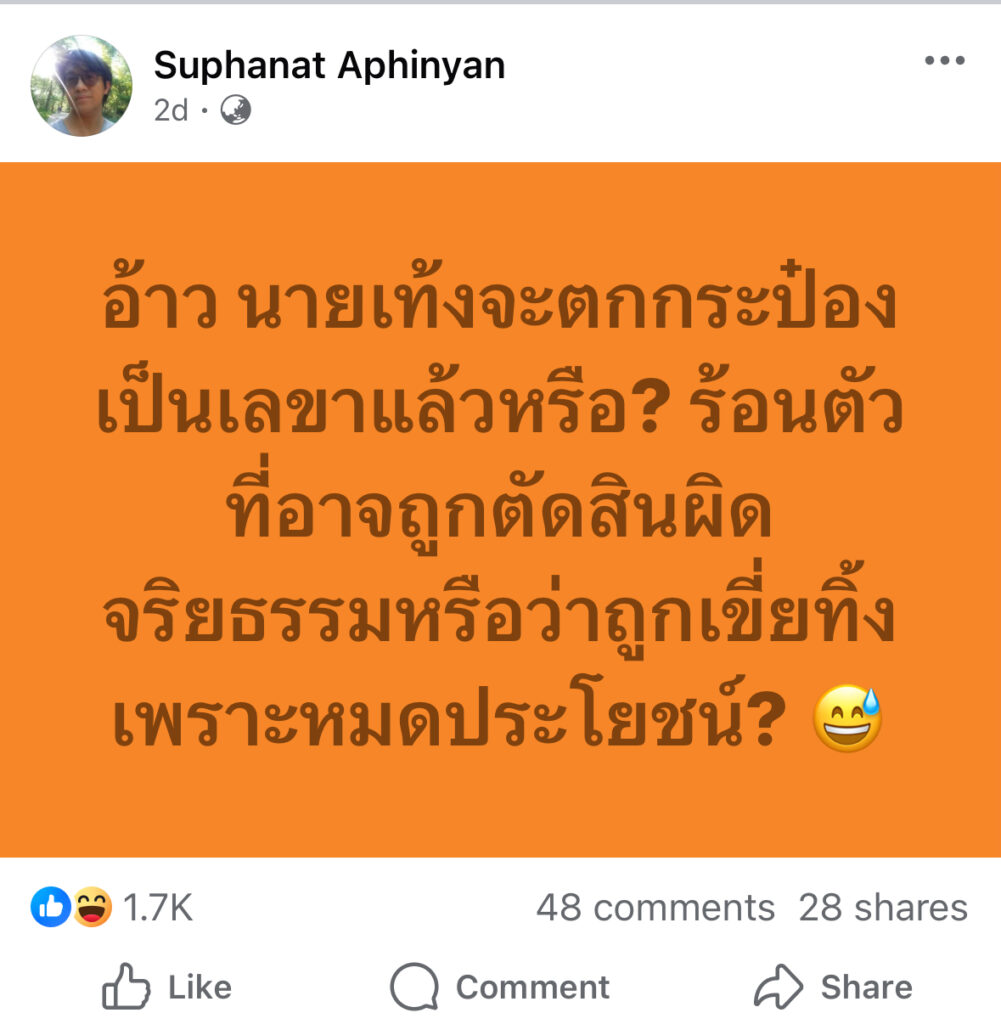Click the first Thai line starting อ้าว
The width and height of the screenshot is (1001, 1024).
(x=500, y=300)
